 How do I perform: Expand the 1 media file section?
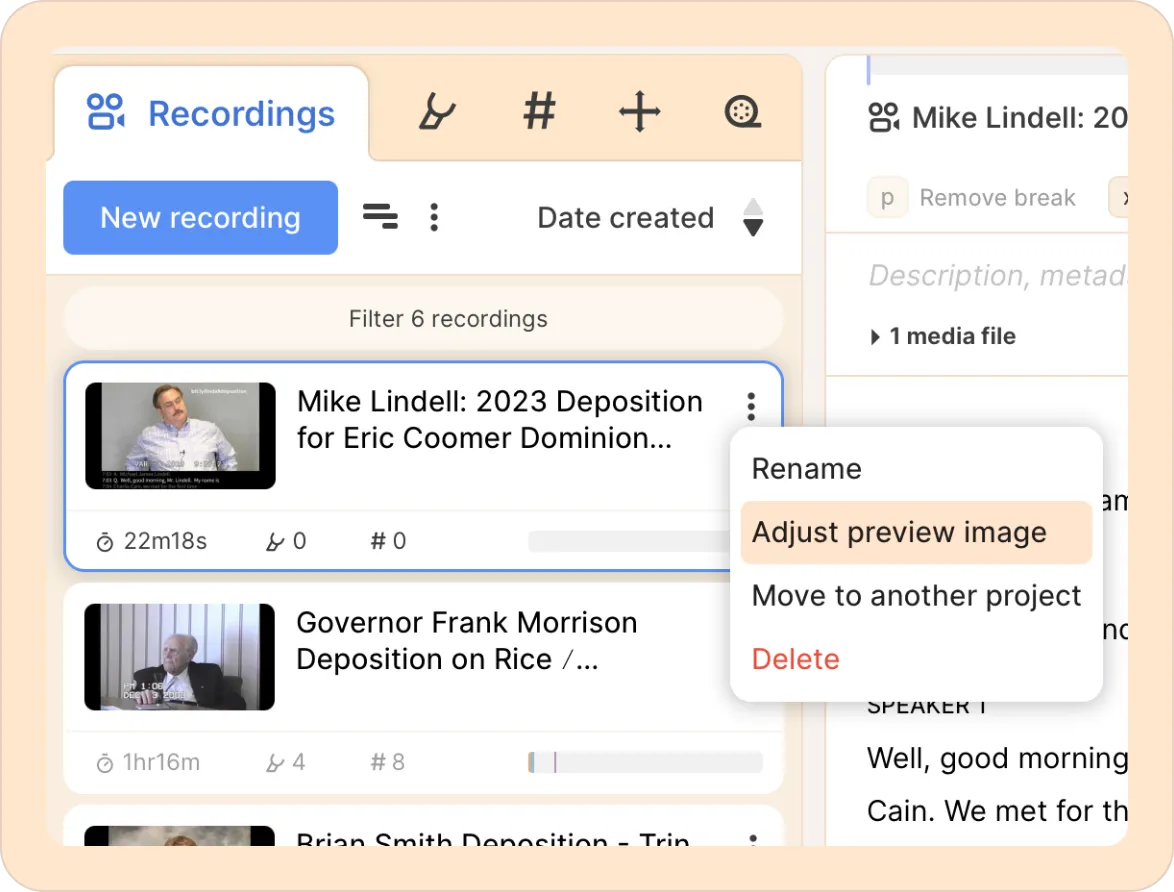click(943, 336)
